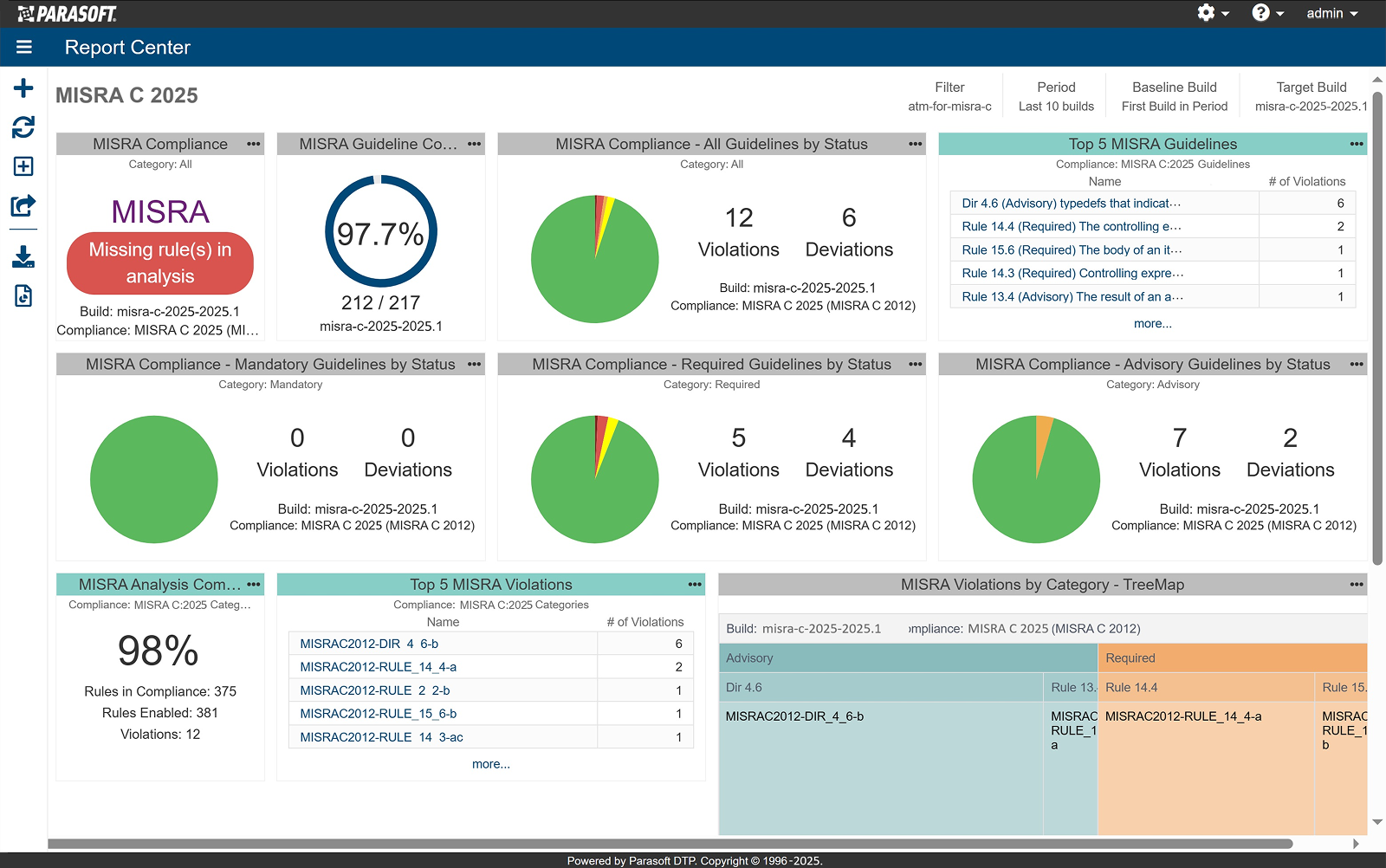
Task: Click 2 Deviations in Advisory Guidelines widget
Action: click(x=1291, y=452)
